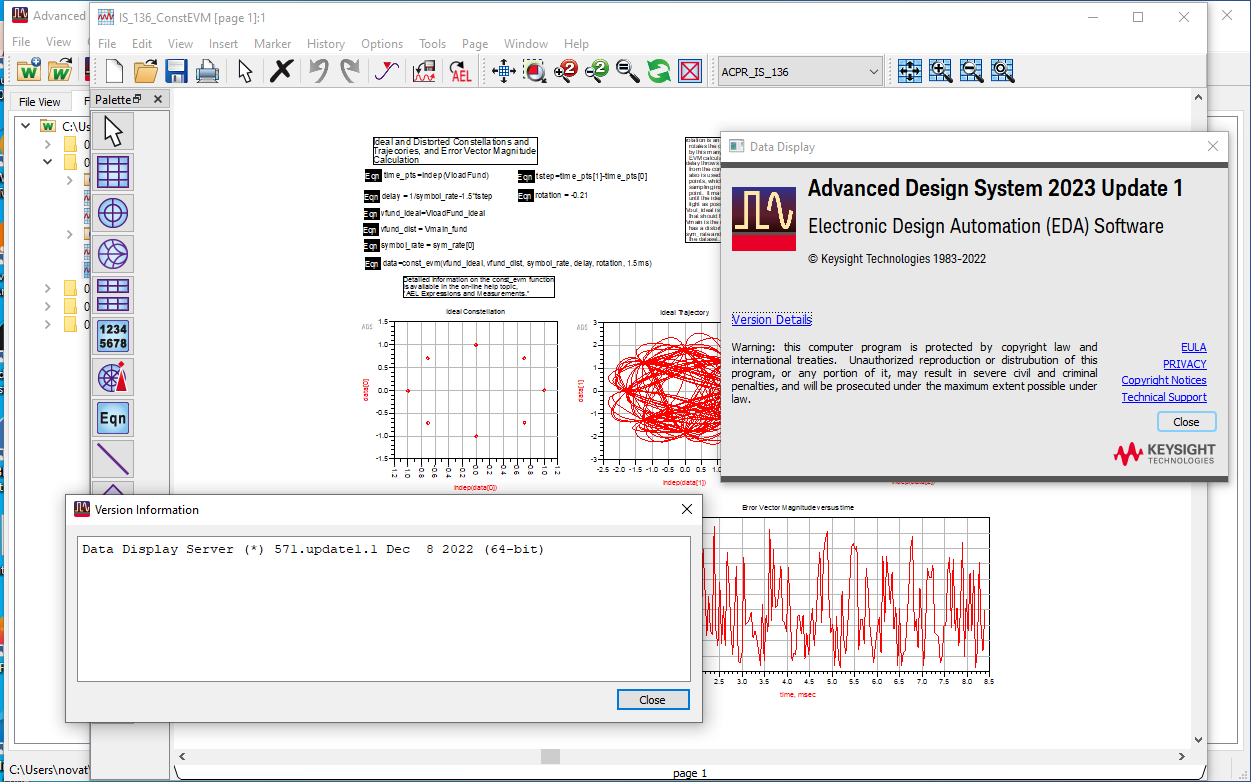
Task: Switch to the File View tab
Action: [40, 102]
